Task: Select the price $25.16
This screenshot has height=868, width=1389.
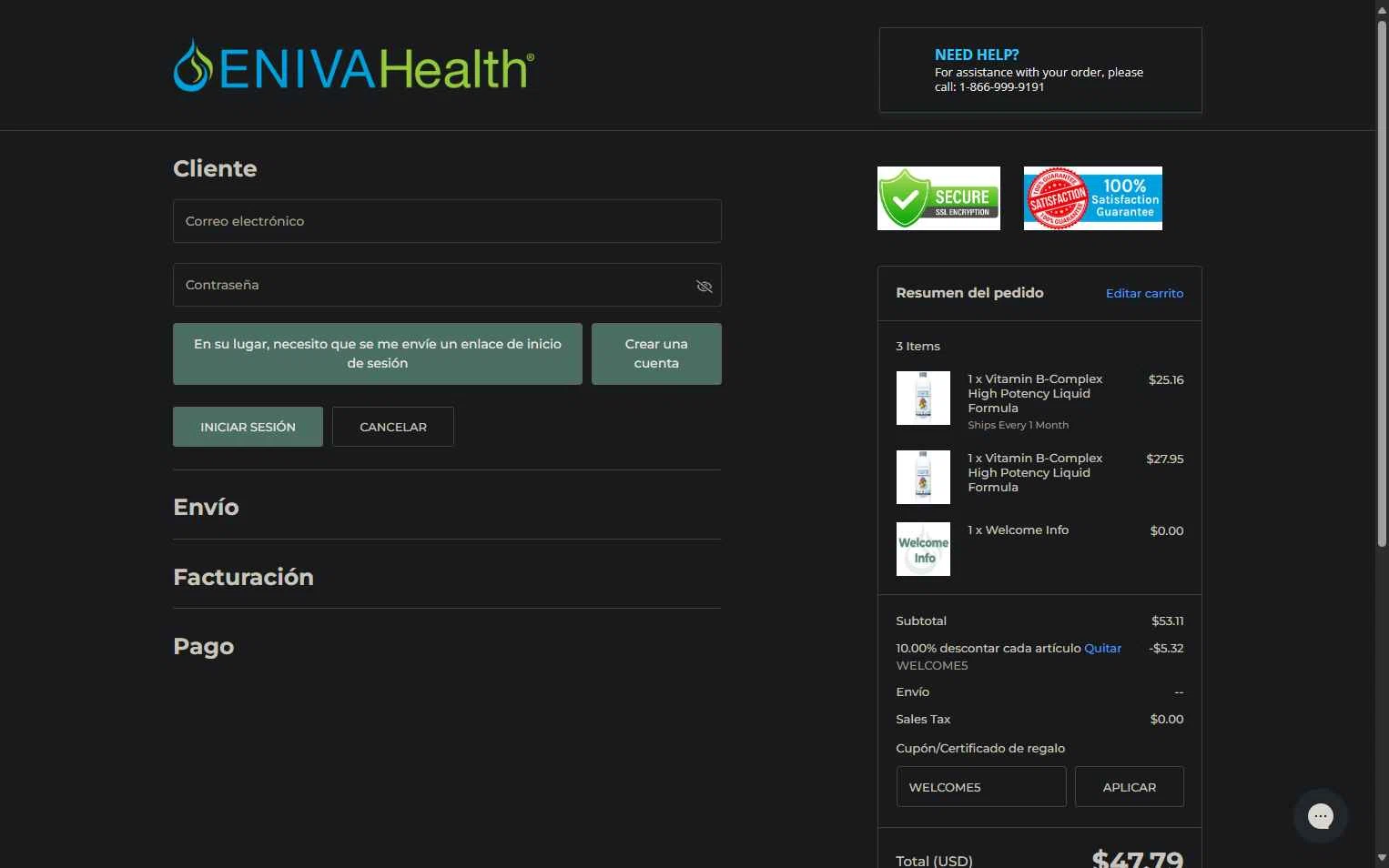Action: (x=1166, y=379)
